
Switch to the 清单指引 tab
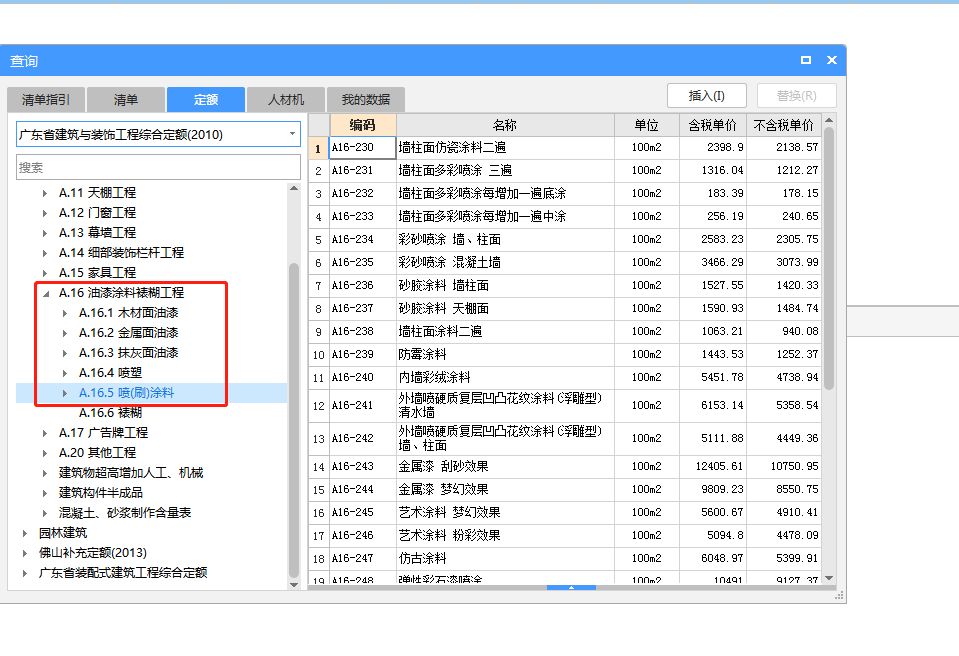(46, 100)
